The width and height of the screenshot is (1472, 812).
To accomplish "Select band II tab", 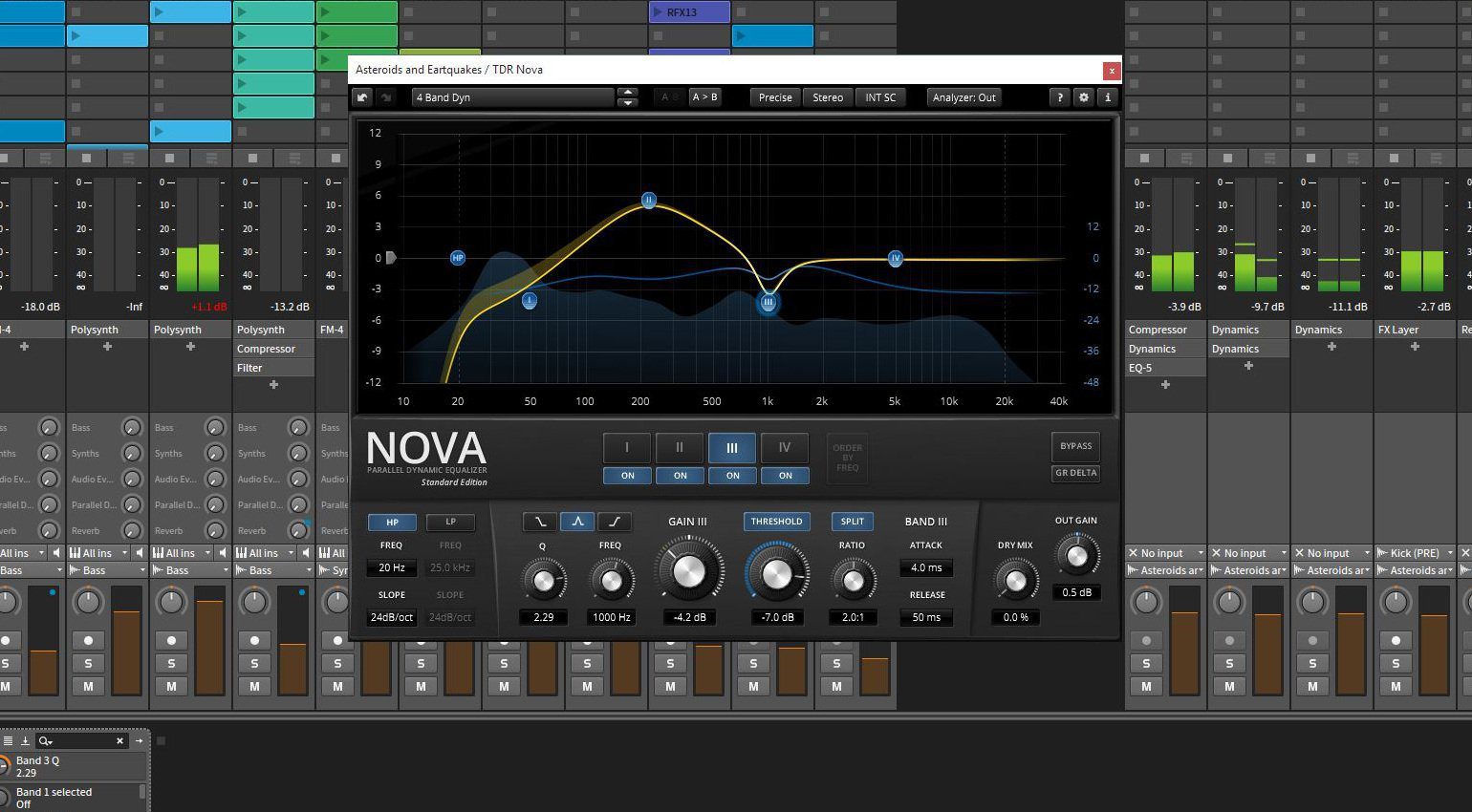I will pos(681,448).
